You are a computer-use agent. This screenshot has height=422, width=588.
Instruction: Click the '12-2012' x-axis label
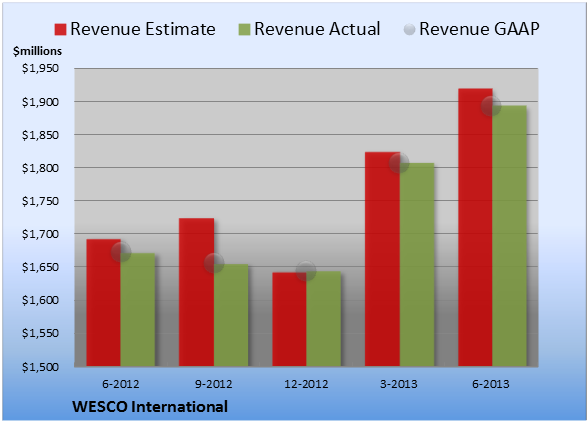click(x=306, y=384)
